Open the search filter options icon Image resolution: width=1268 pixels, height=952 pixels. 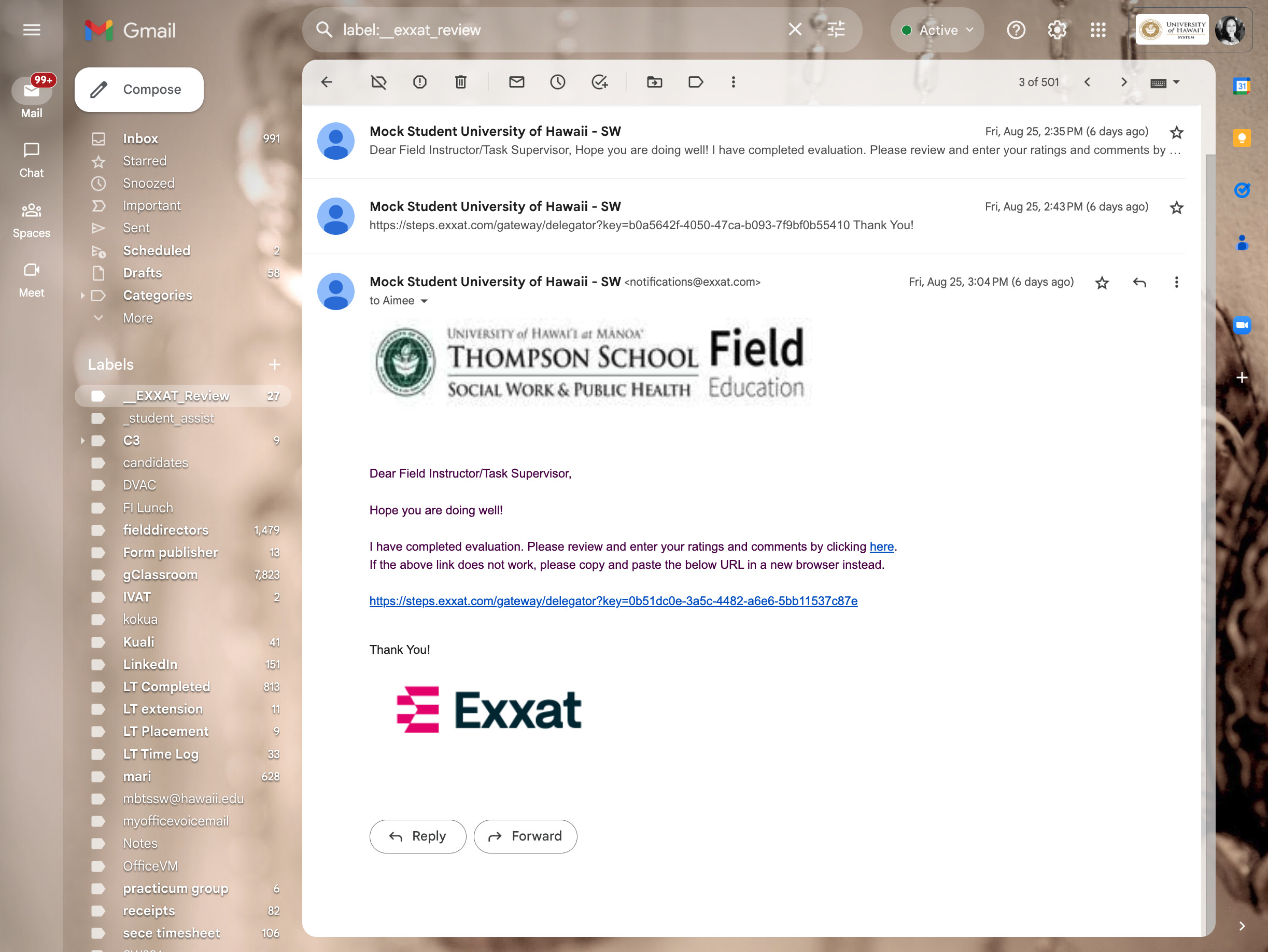tap(836, 29)
